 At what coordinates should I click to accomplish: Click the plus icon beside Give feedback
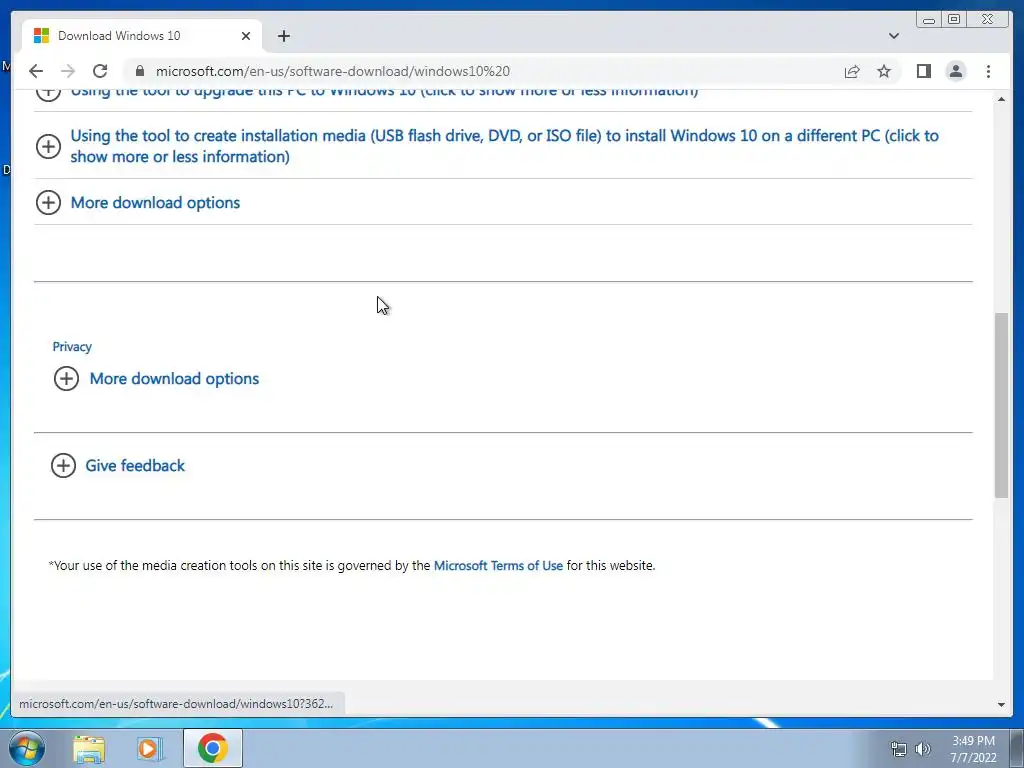pos(63,466)
